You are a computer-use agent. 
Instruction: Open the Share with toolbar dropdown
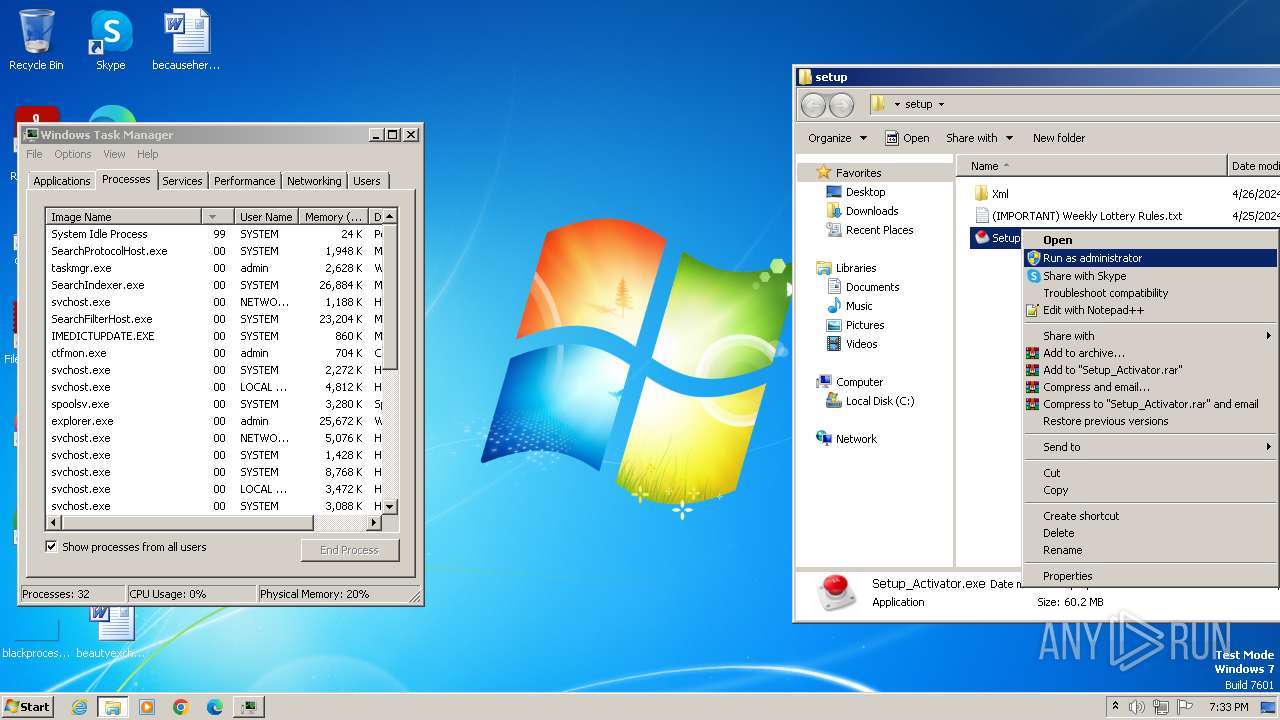pyautogui.click(x=980, y=138)
